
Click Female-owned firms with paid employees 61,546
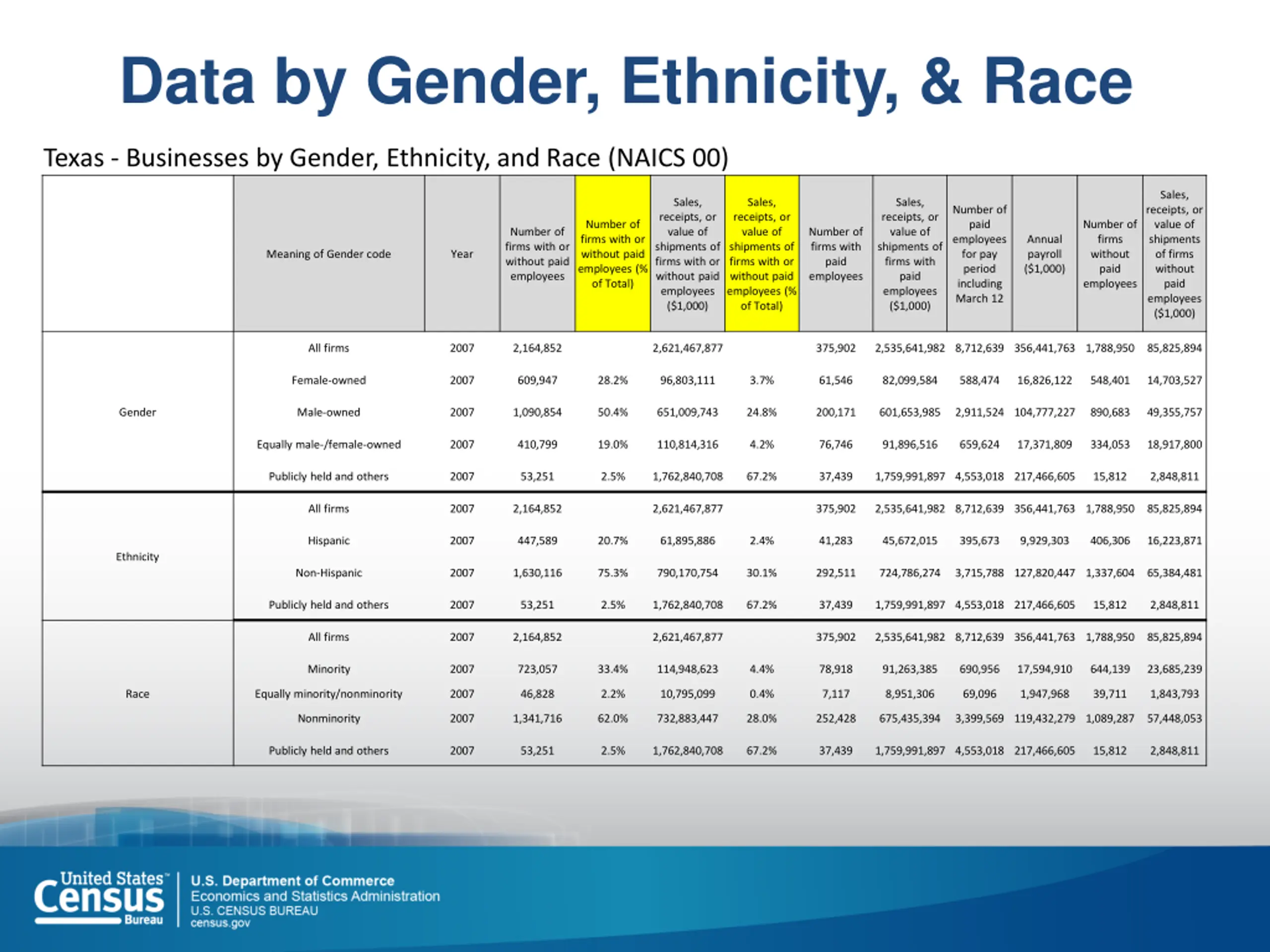point(835,380)
